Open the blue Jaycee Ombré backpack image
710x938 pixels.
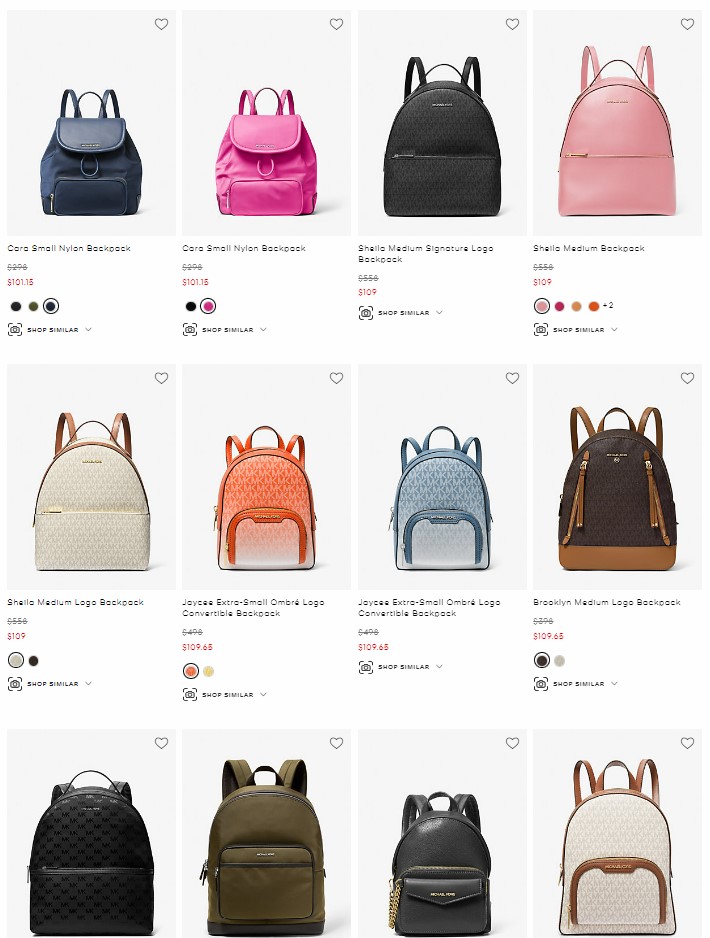(x=443, y=477)
